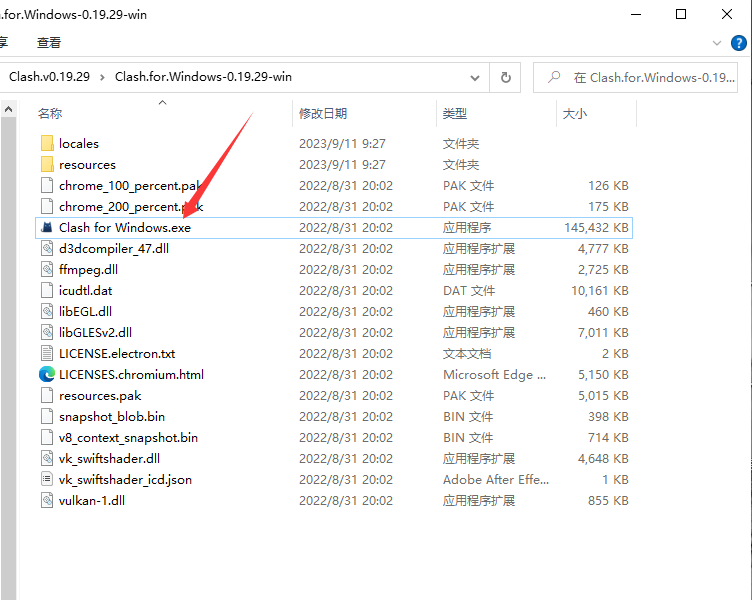Select the file name resources.pak
Viewport: 752px width, 600px height.
point(100,396)
